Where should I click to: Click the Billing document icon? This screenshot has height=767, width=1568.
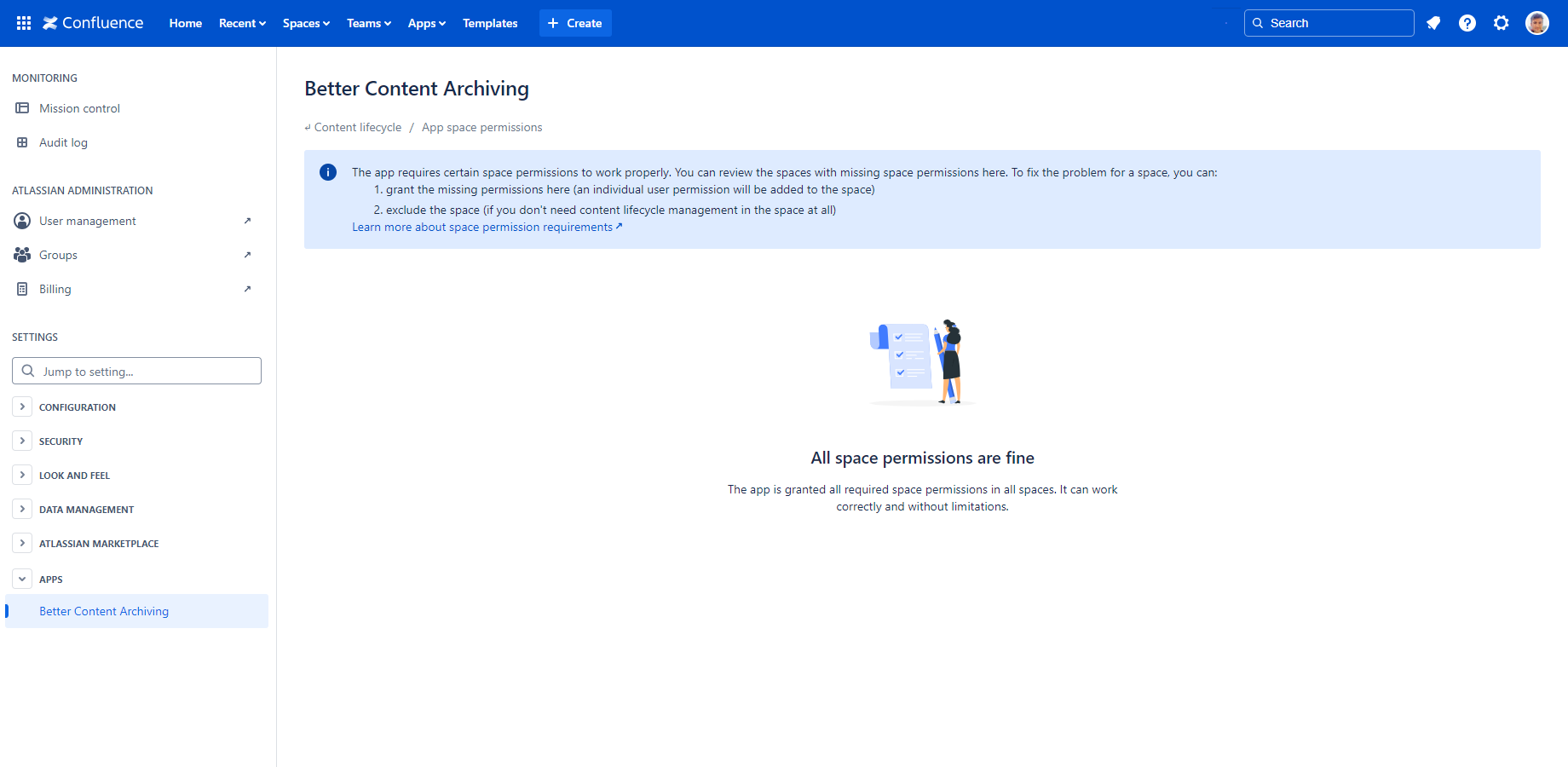point(22,289)
